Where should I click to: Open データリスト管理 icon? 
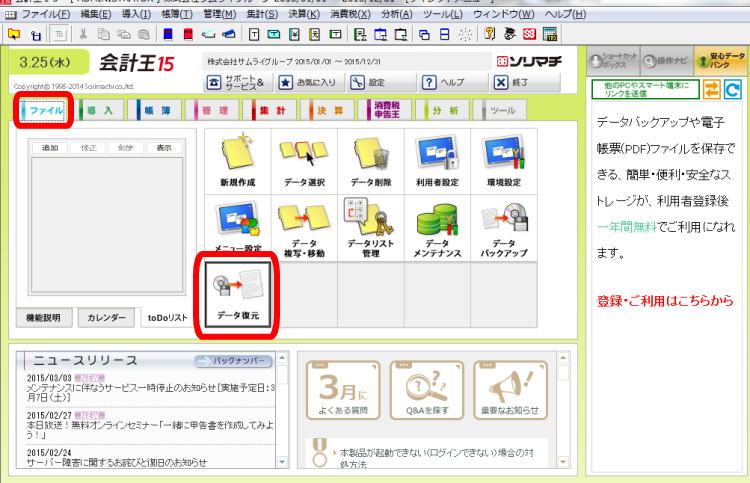[x=370, y=227]
